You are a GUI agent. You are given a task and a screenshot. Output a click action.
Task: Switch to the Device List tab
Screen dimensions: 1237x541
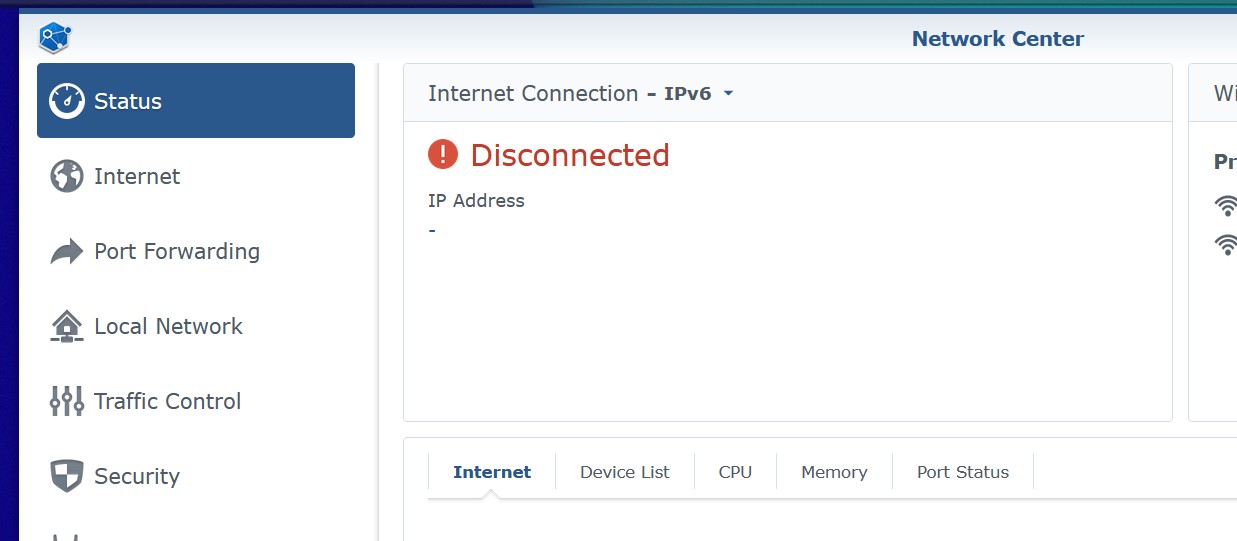point(625,472)
